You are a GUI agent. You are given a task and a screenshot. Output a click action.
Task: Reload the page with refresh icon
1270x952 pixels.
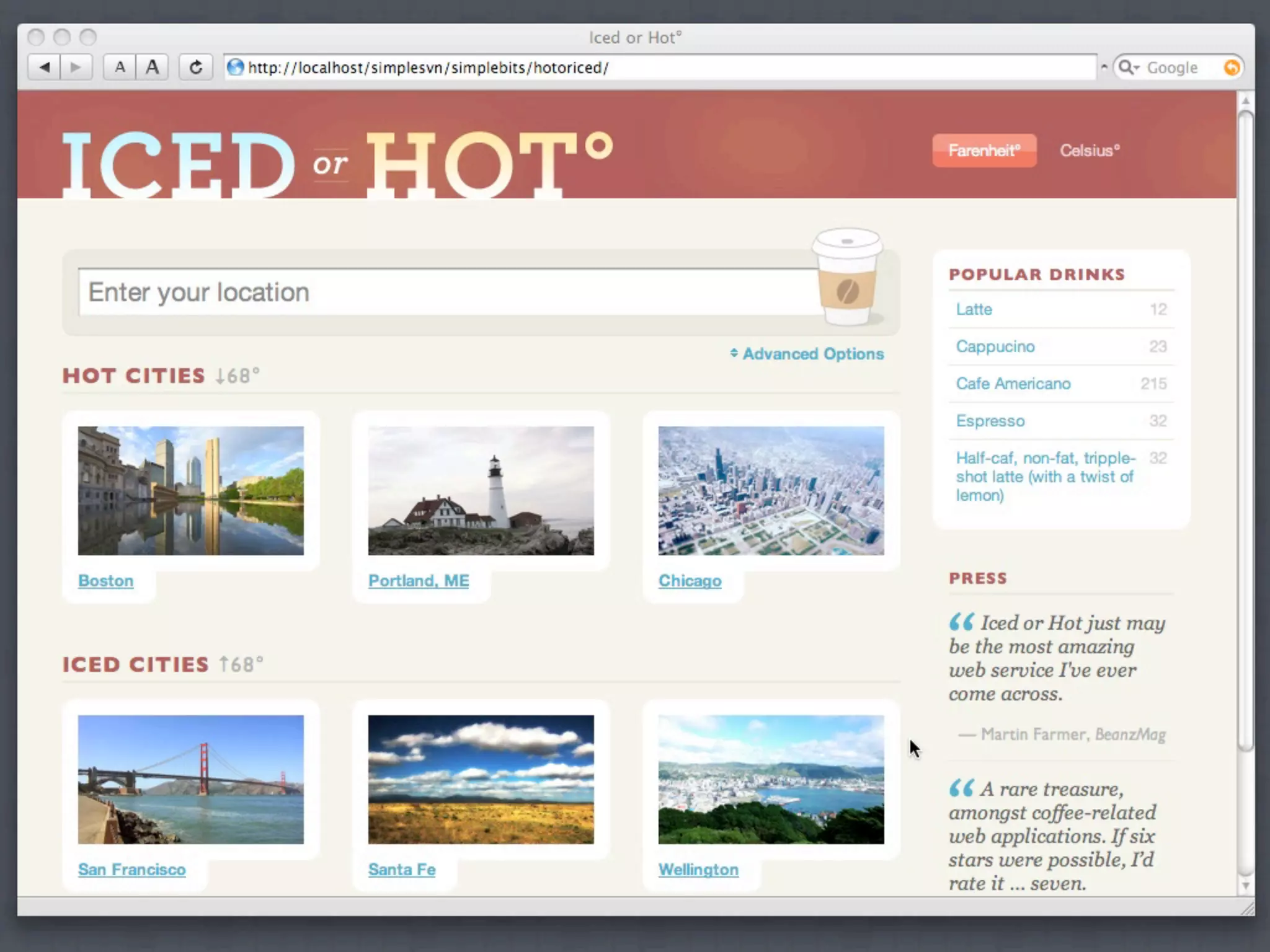(x=195, y=67)
